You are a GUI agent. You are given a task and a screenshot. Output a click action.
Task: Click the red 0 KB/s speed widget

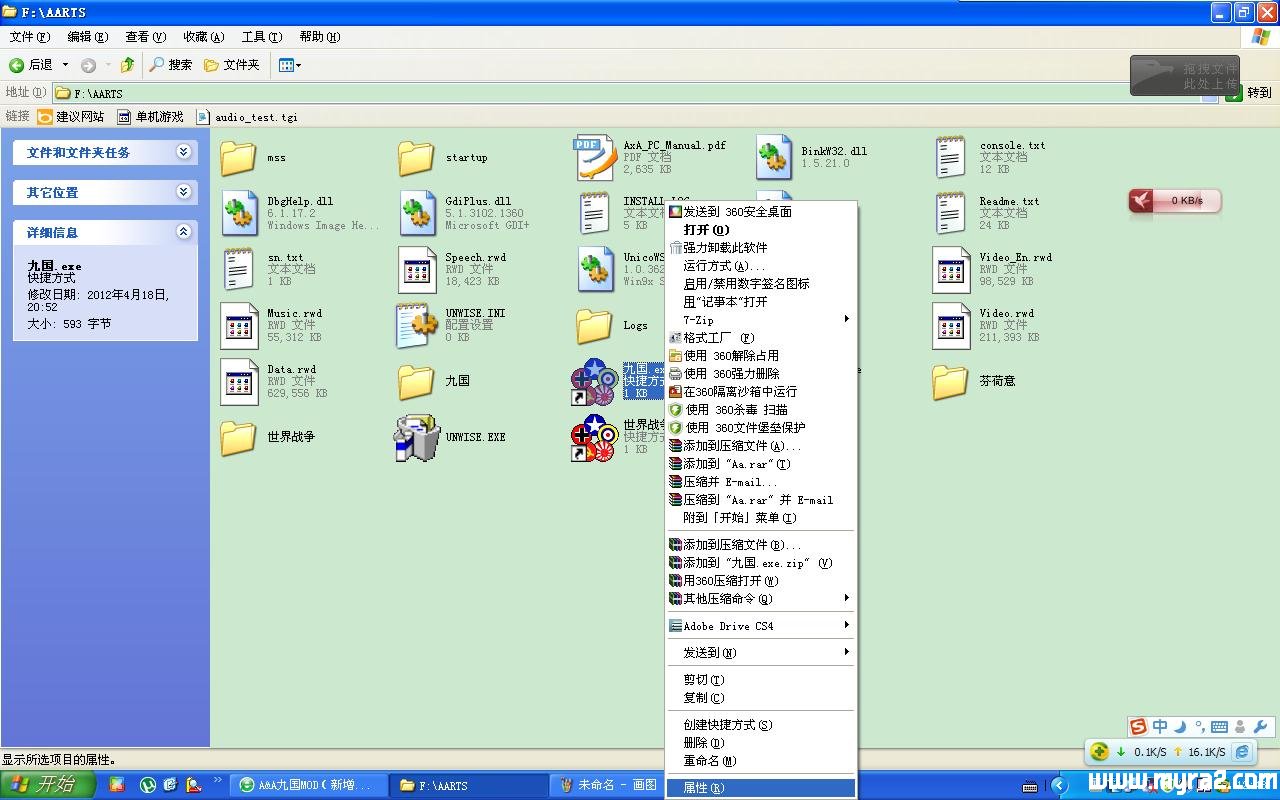[x=1175, y=201]
